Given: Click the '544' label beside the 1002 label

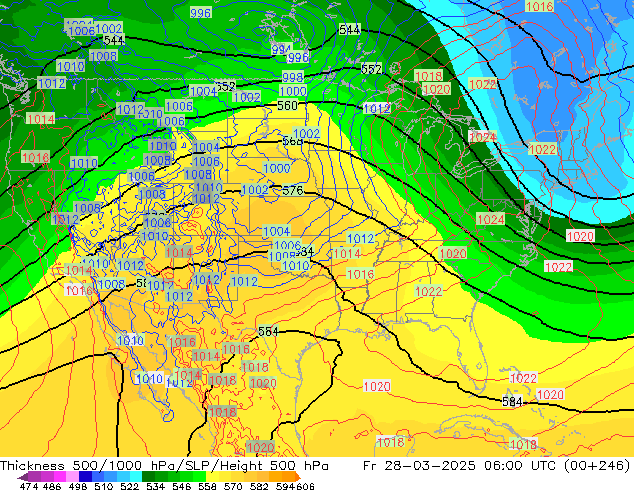Looking at the screenshot, I should point(114,40).
